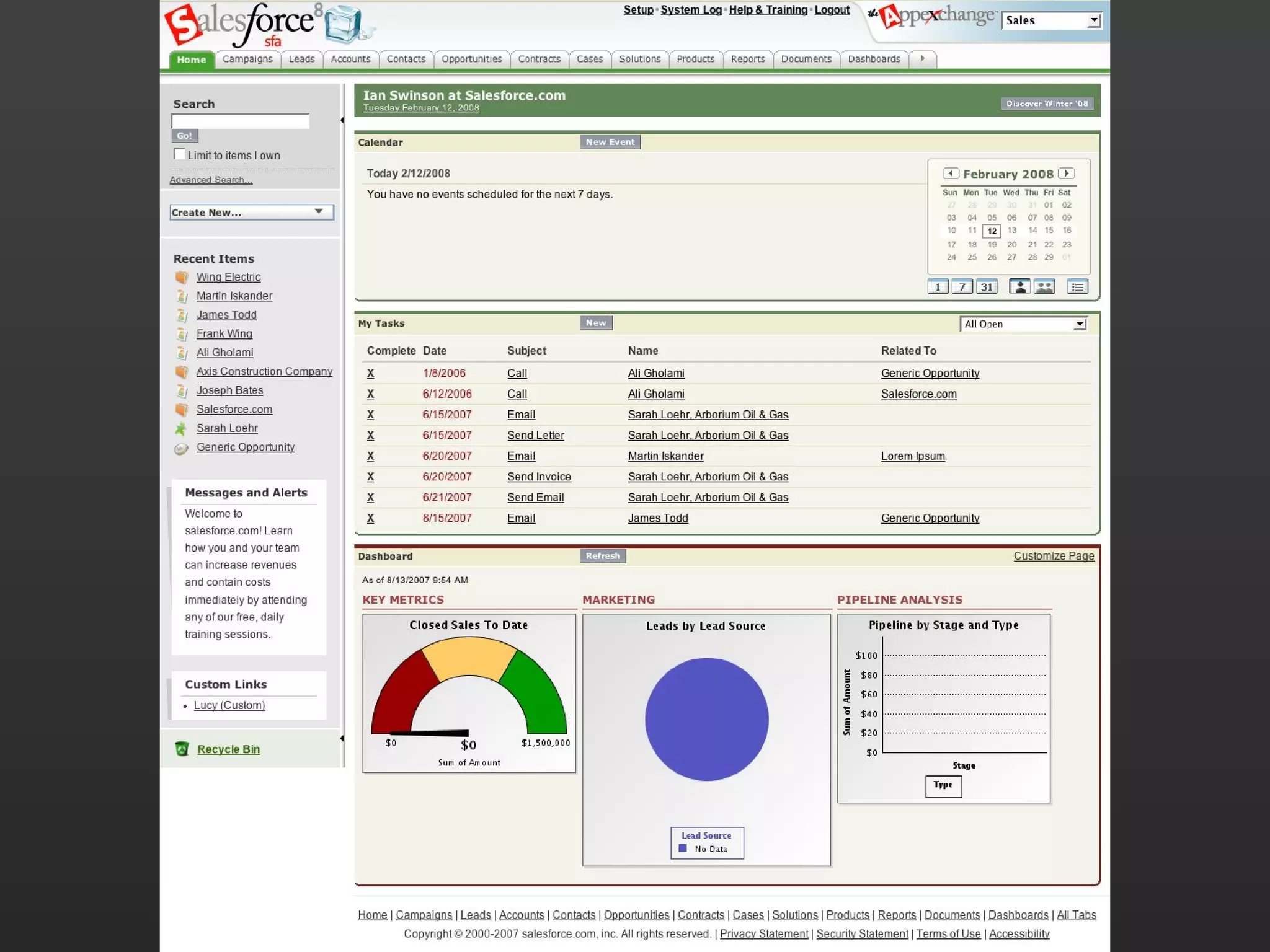Open the day view calendar icon
The width and height of the screenshot is (1270, 952).
click(x=938, y=287)
